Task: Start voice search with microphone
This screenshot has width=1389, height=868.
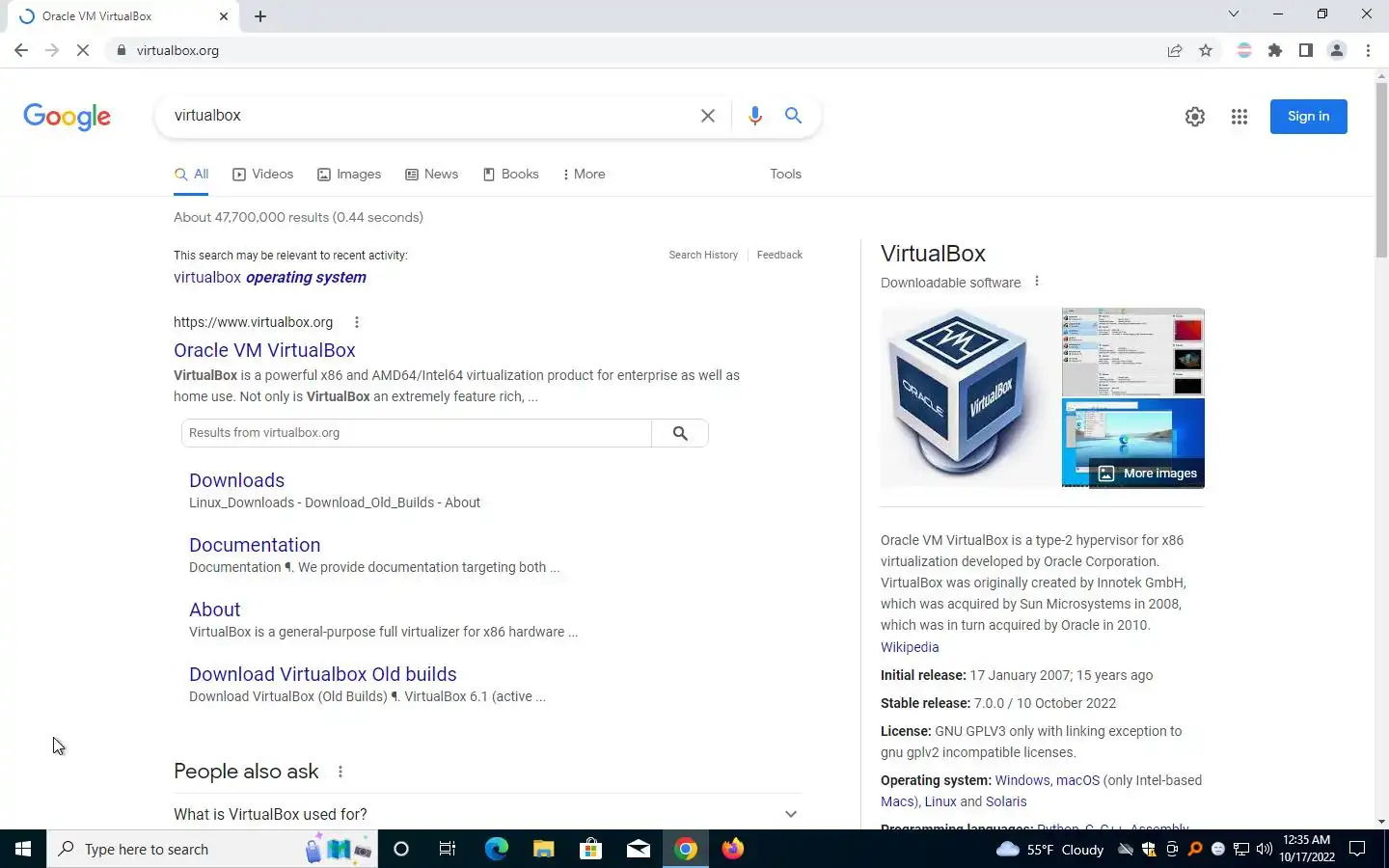Action: pos(755,116)
